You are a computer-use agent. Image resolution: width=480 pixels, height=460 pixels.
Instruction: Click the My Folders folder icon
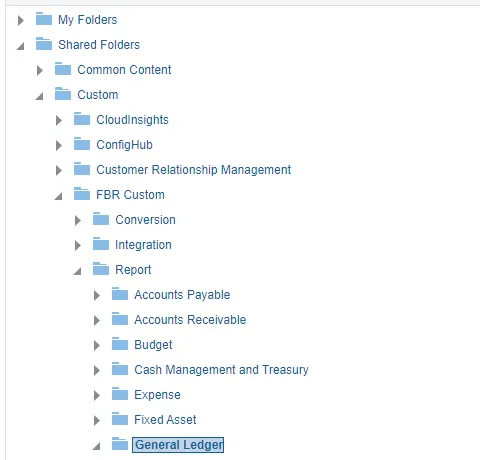pyautogui.click(x=44, y=19)
